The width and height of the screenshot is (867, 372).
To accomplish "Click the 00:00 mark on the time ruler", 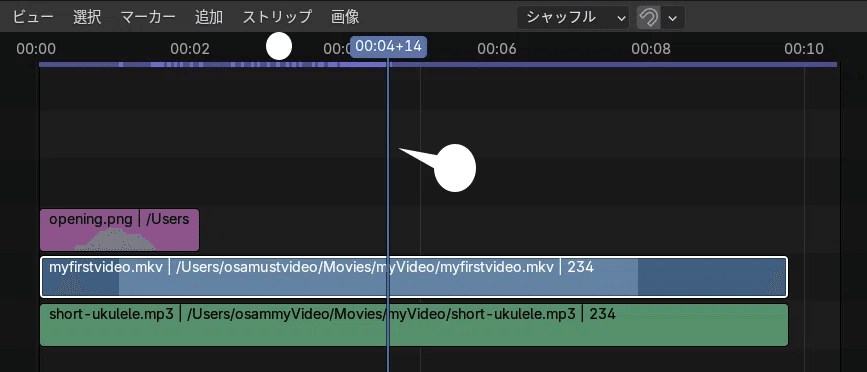I will coord(36,49).
